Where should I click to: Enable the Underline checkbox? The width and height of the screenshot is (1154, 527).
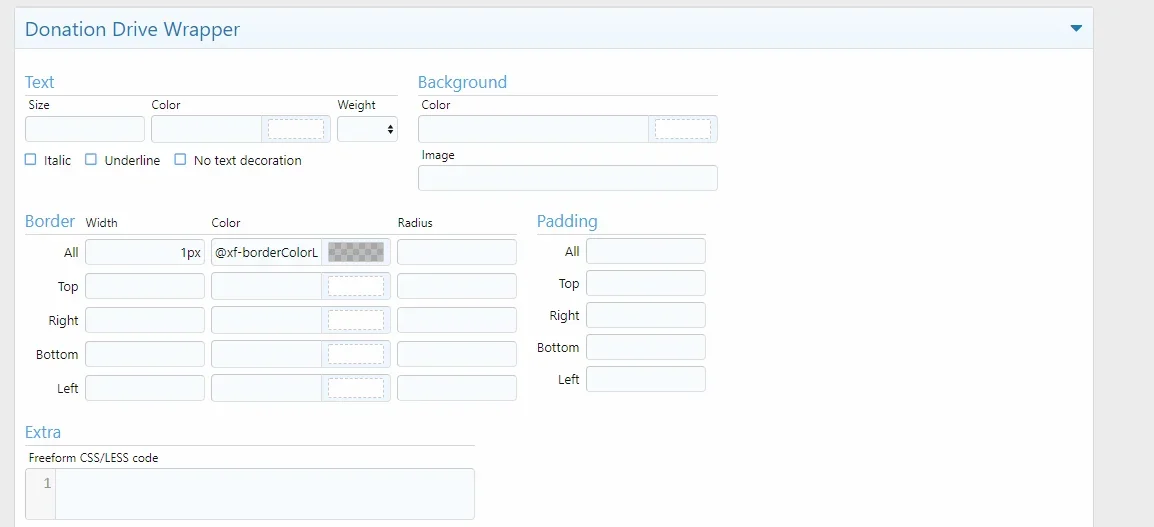coord(91,160)
